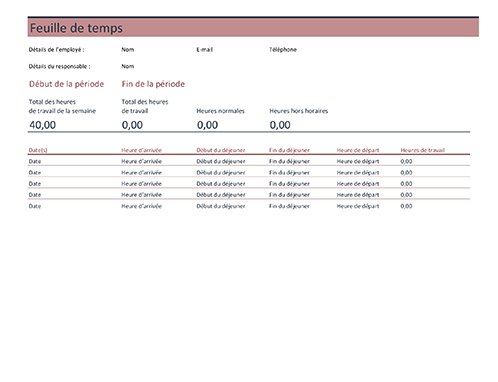Screen dimensions: 498x382
Task: Select the "Détails du responsable :" label
Action: pos(59,66)
